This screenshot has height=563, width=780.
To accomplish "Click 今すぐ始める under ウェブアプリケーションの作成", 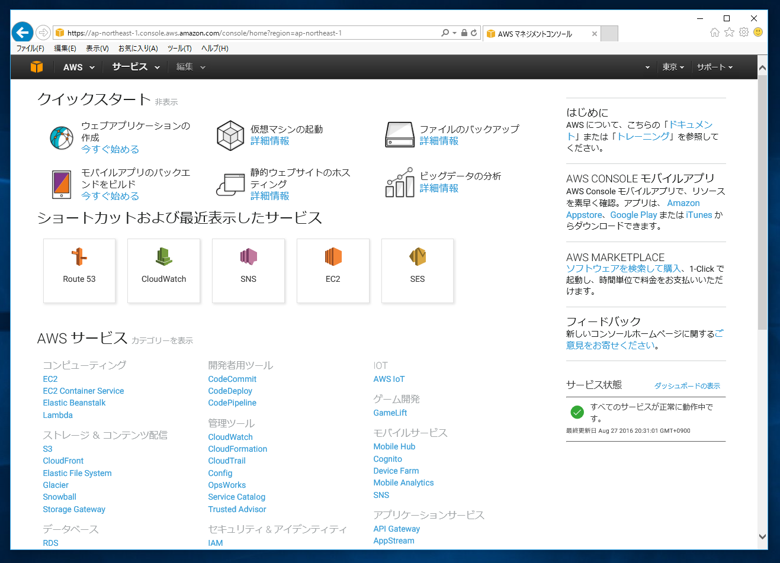I will coord(110,149).
